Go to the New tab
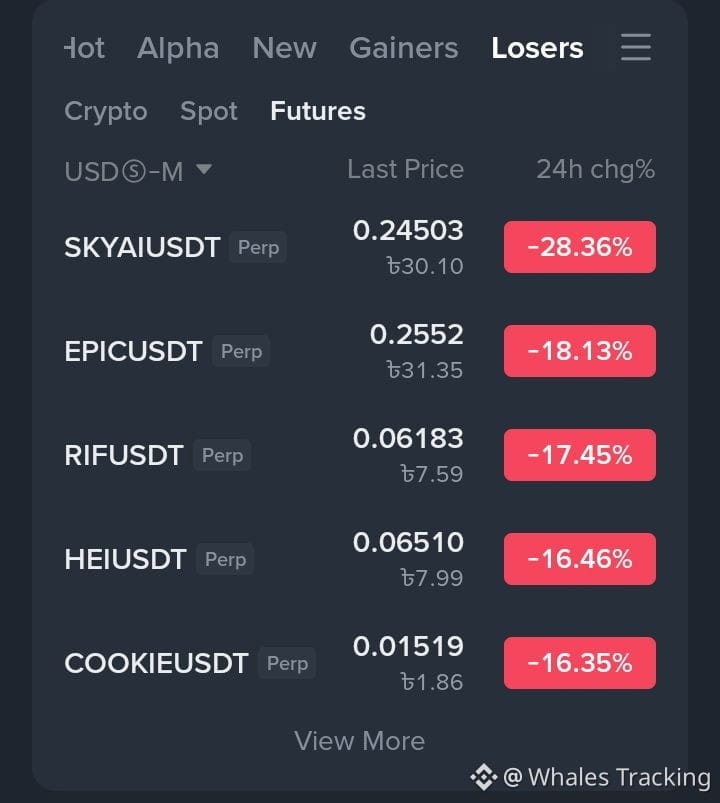The width and height of the screenshot is (720, 803). [x=284, y=48]
